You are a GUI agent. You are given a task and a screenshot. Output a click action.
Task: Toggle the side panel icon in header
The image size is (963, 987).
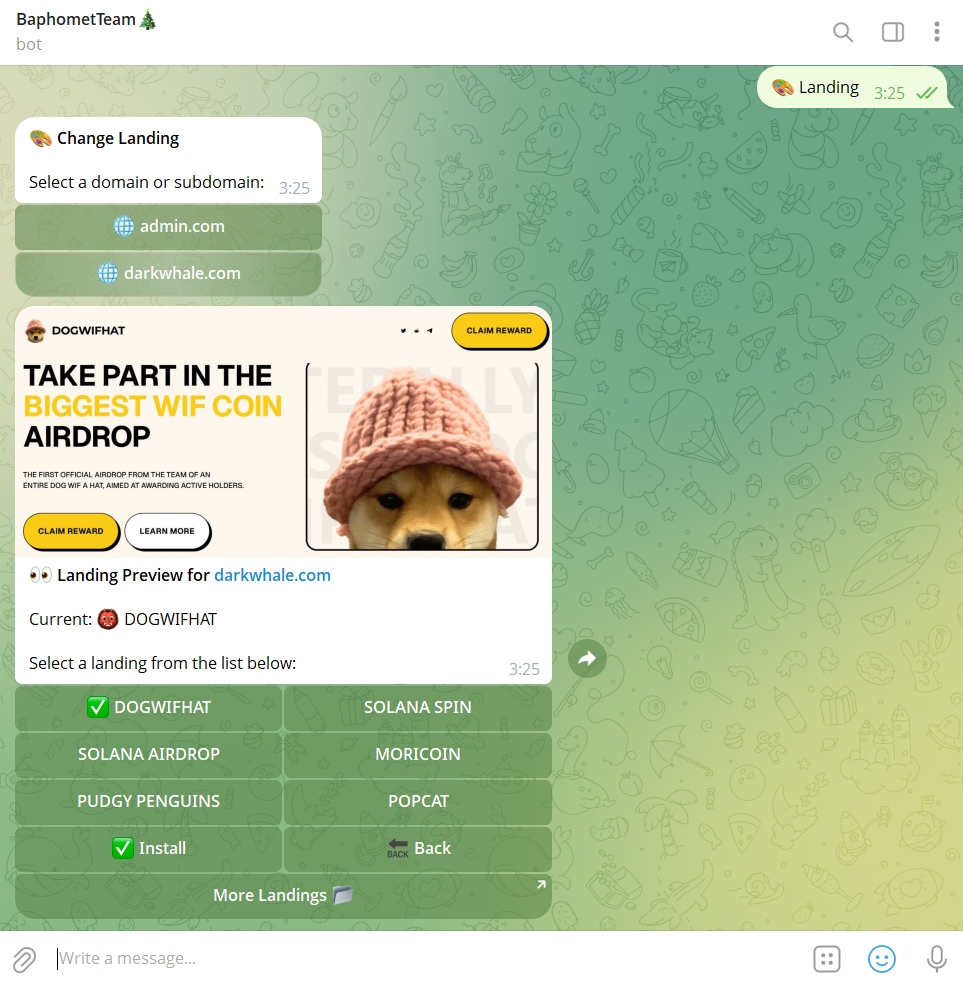coord(892,32)
